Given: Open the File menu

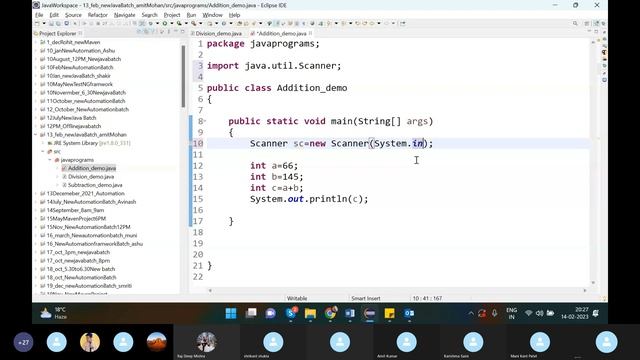Looking at the screenshot, I should coord(39,15).
